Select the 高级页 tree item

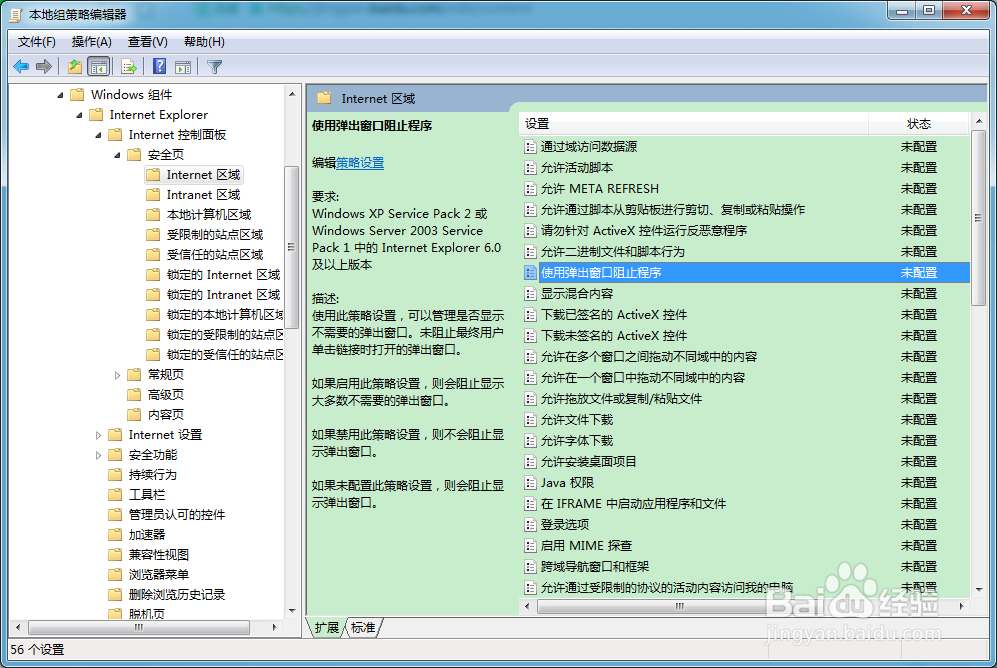(165, 395)
